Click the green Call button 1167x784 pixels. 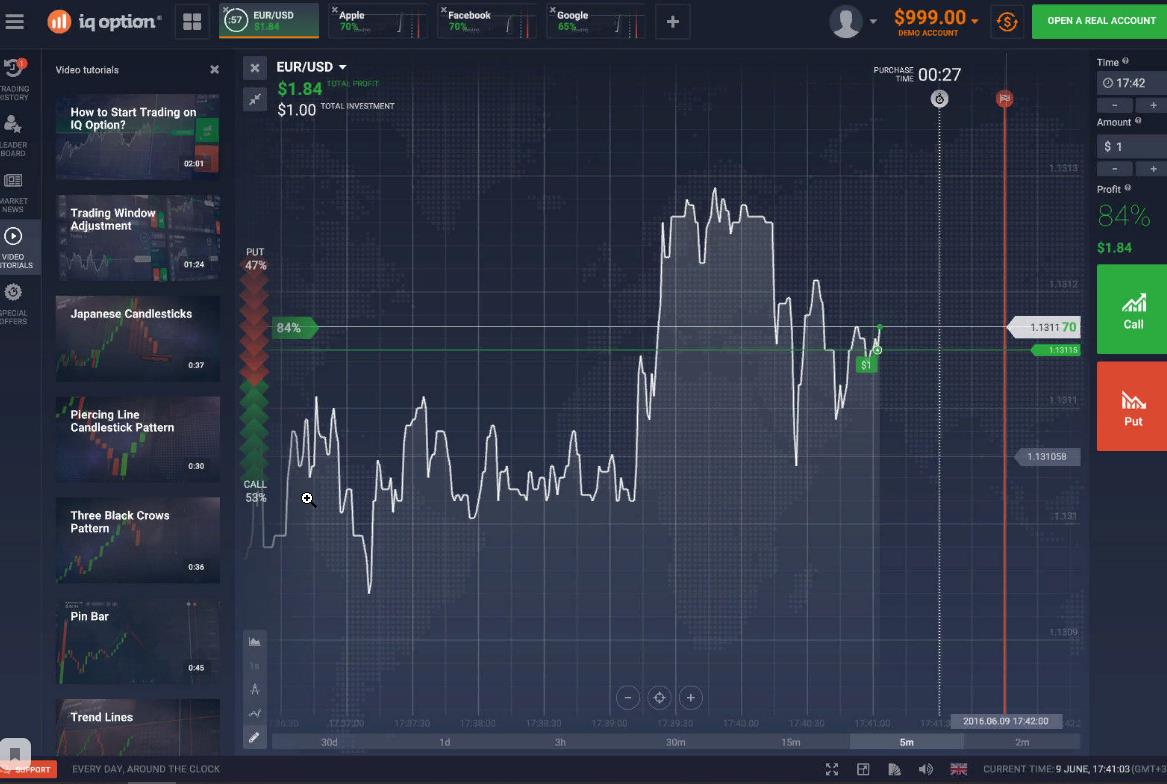pos(1132,309)
